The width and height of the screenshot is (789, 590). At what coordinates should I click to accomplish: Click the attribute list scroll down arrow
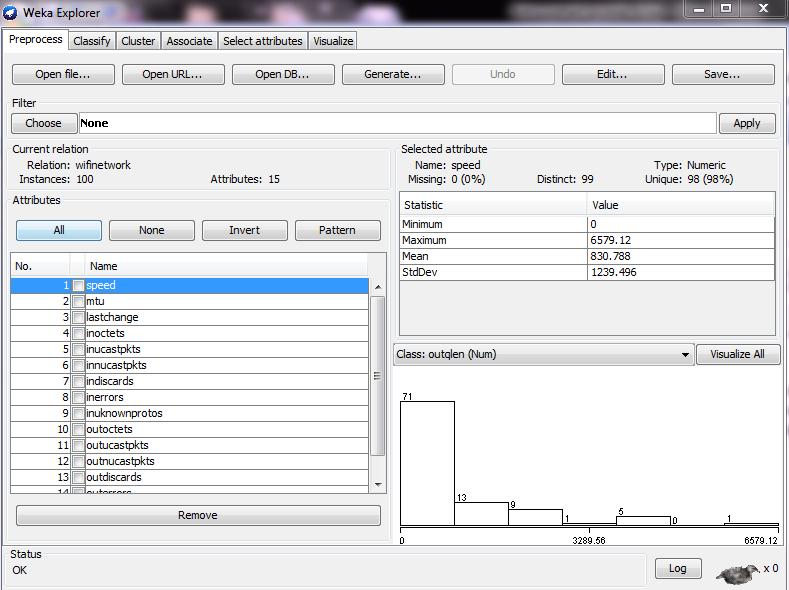(x=378, y=484)
